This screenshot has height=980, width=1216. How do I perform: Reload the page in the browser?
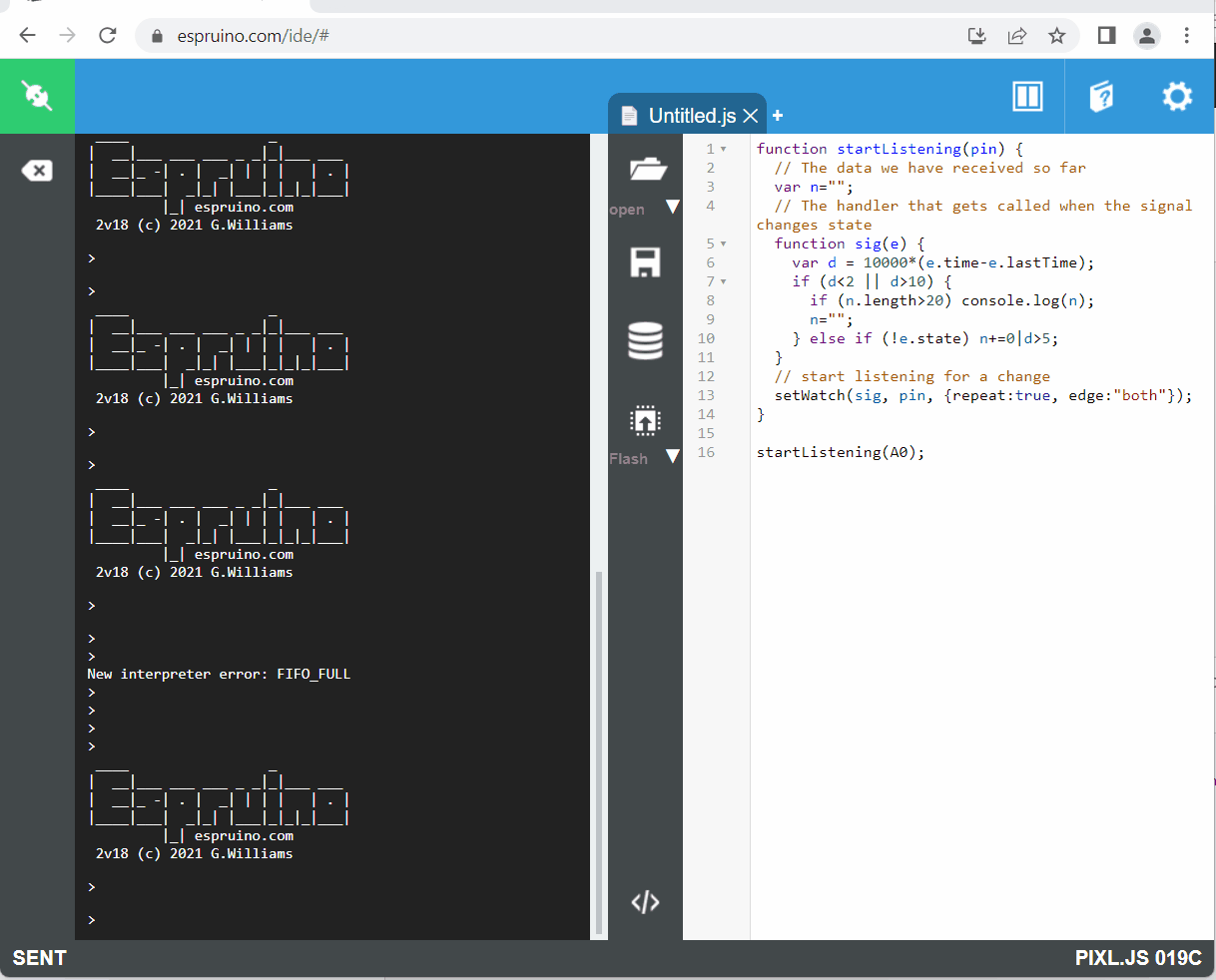point(108,35)
